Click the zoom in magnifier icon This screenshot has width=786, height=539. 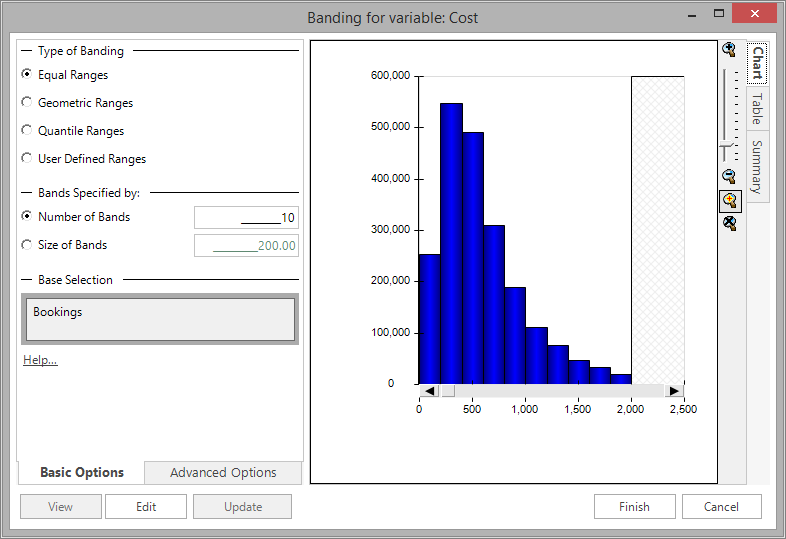[729, 49]
